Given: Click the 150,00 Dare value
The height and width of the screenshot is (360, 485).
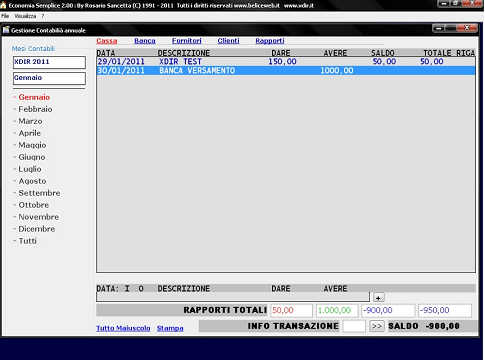Looking at the screenshot, I should point(282,62).
